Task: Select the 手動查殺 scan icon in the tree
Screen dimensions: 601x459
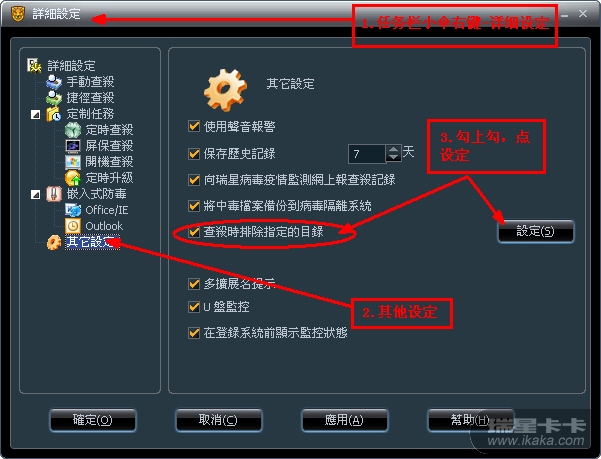Action: click(54, 82)
